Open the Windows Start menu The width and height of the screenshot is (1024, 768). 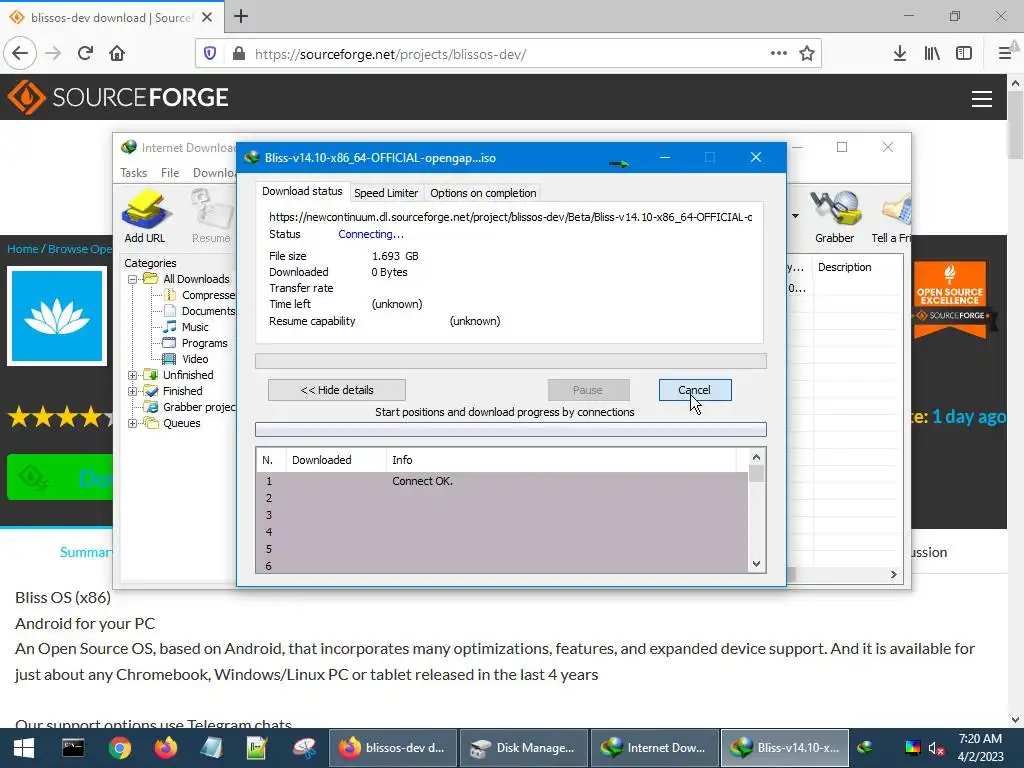[24, 748]
